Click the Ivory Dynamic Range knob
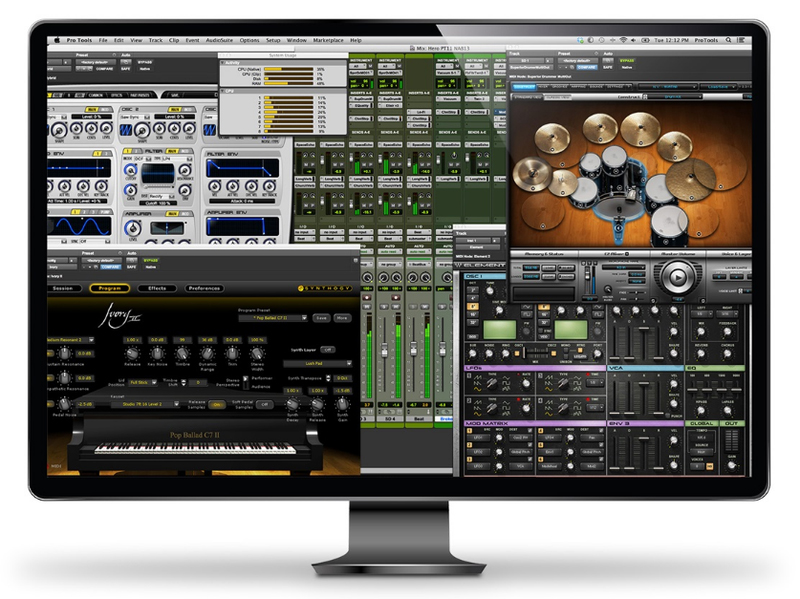Screen dimensions: 800x599 click(207, 353)
